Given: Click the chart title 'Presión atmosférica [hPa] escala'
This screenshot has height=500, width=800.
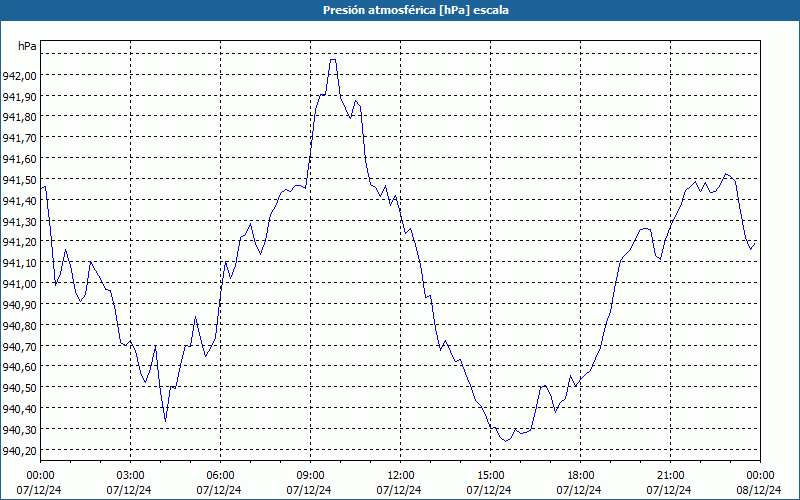Looking at the screenshot, I should [x=416, y=10].
